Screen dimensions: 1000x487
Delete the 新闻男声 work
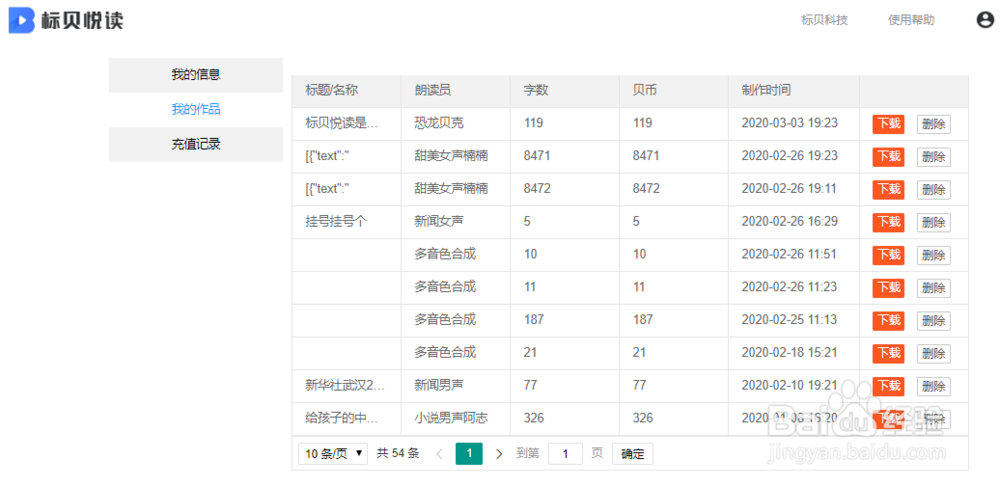pos(933,386)
